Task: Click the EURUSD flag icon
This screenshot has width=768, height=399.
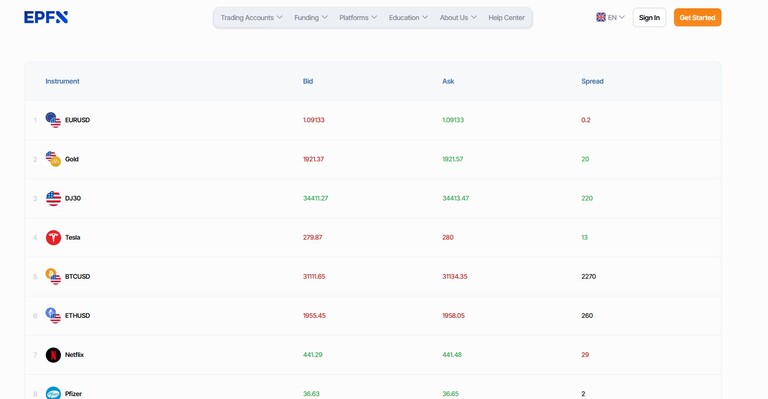Action: coord(53,120)
